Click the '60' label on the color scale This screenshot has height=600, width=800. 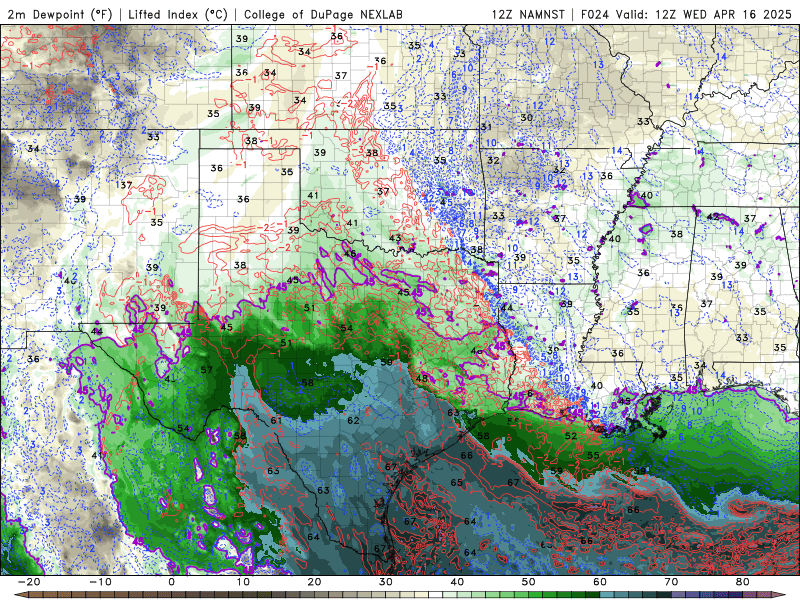(x=600, y=582)
